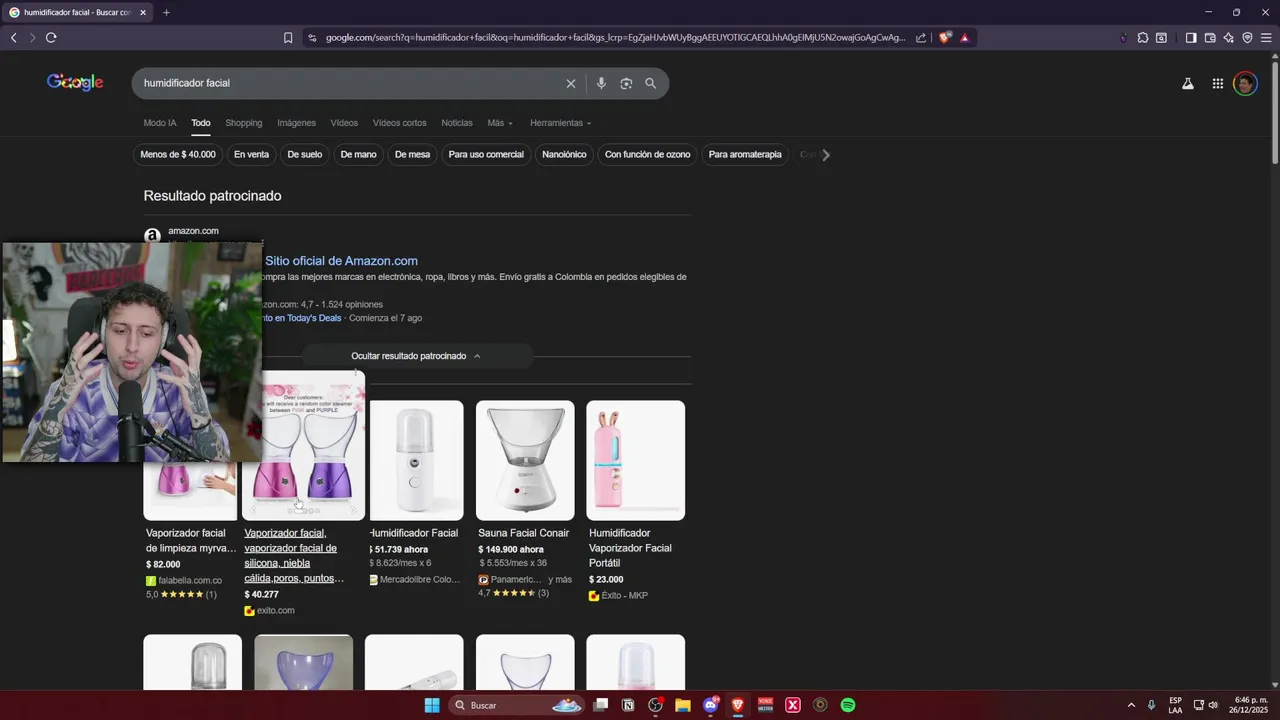Open the Google apps grid
Viewport: 1280px width, 720px height.
[x=1218, y=84]
